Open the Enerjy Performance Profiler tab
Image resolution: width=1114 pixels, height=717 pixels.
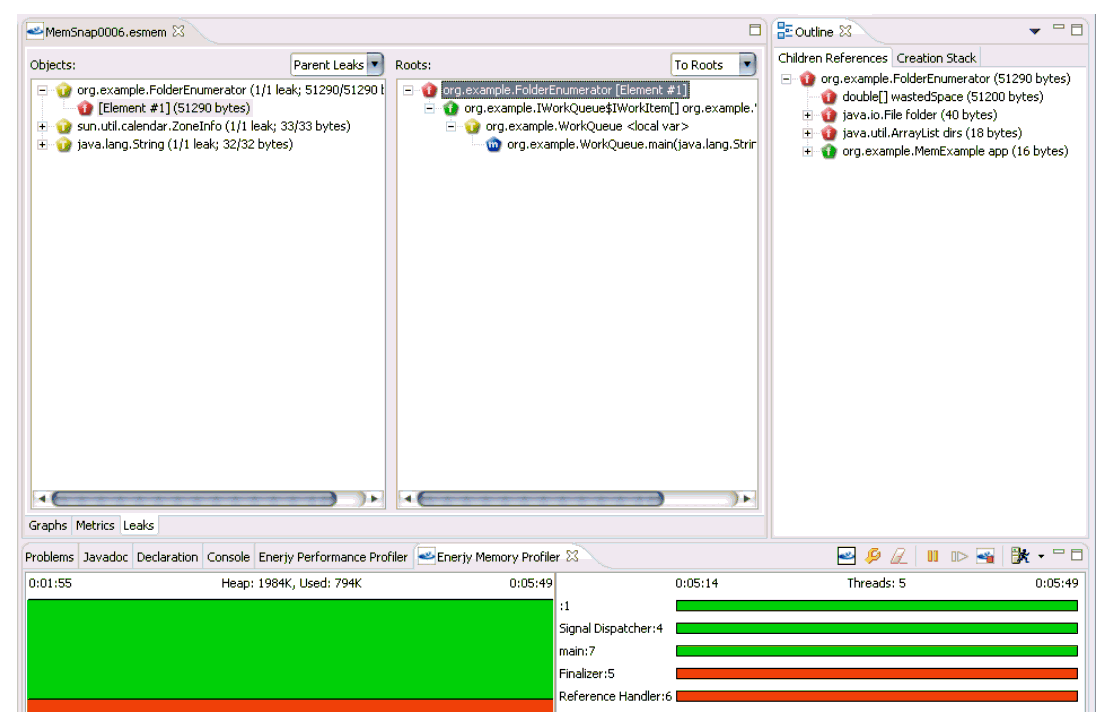point(333,557)
